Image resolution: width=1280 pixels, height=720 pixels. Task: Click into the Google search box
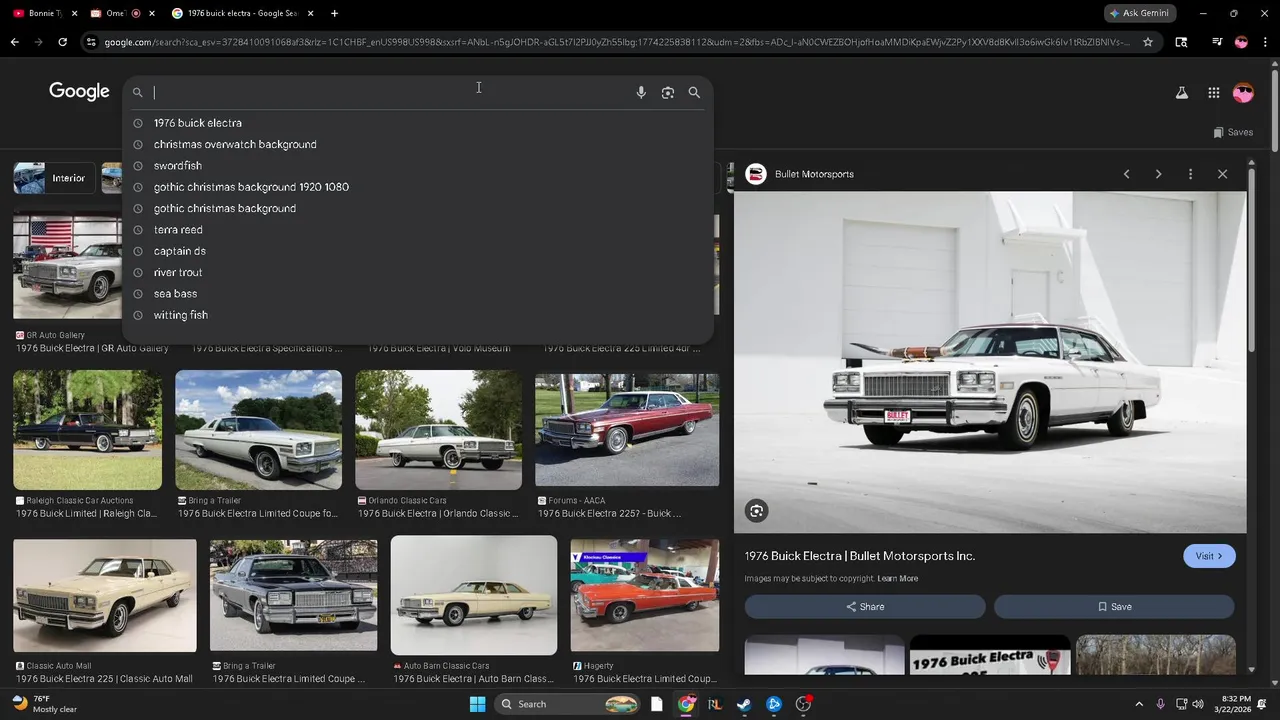[x=390, y=92]
